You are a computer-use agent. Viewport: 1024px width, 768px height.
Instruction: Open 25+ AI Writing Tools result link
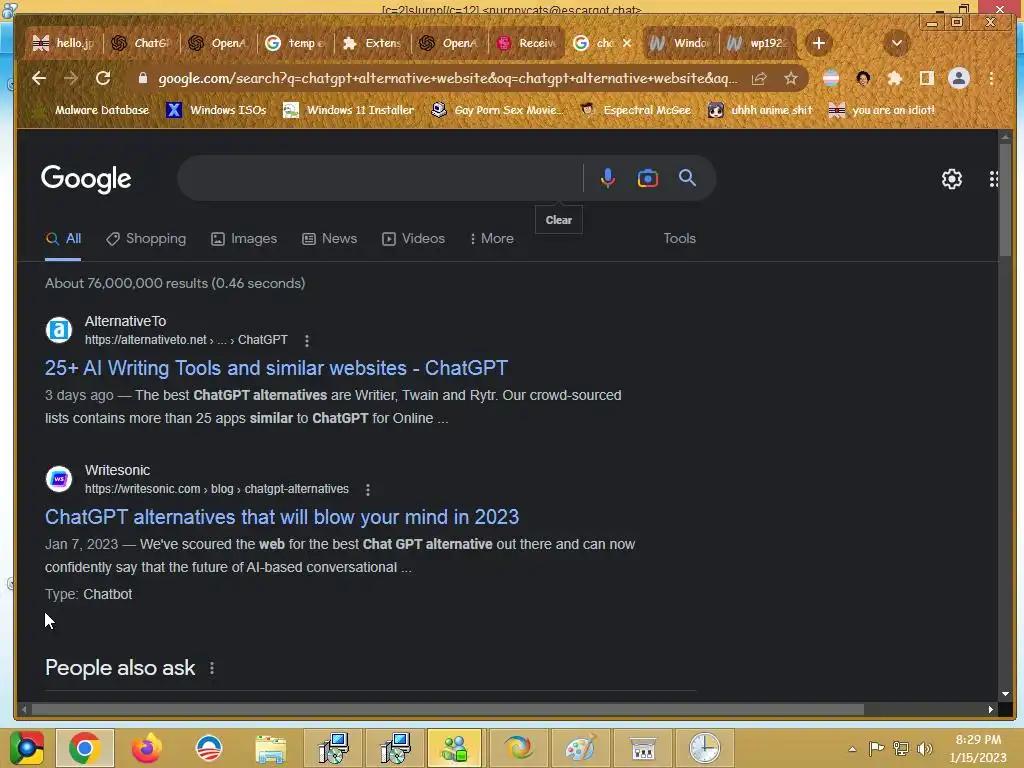(276, 368)
